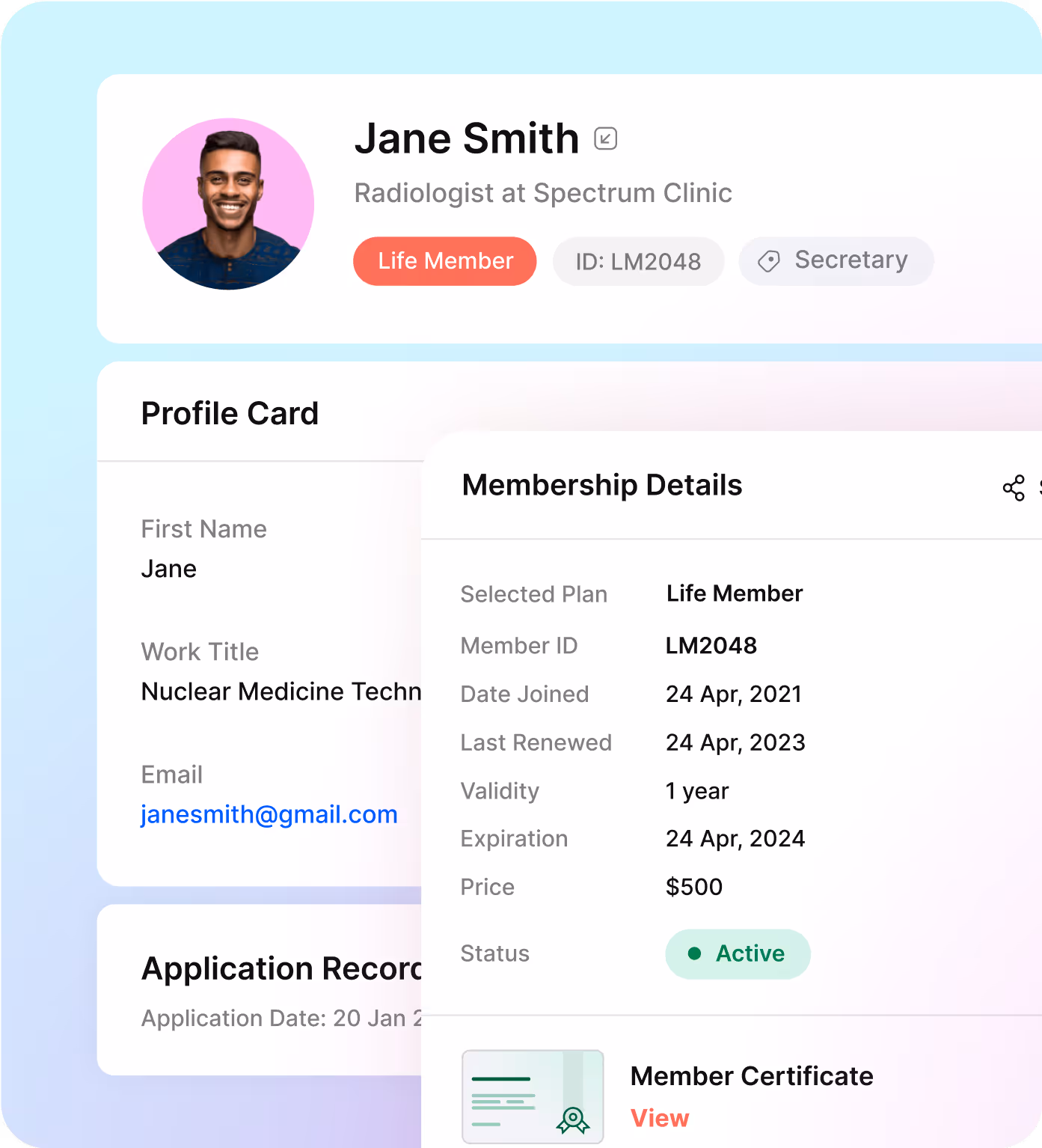Click the Life Member badge
This screenshot has height=1148, width=1042.
[445, 261]
